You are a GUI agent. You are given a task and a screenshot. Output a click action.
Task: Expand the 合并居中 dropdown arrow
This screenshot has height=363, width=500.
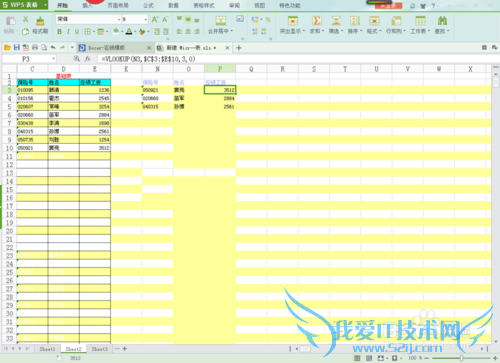tap(231, 31)
